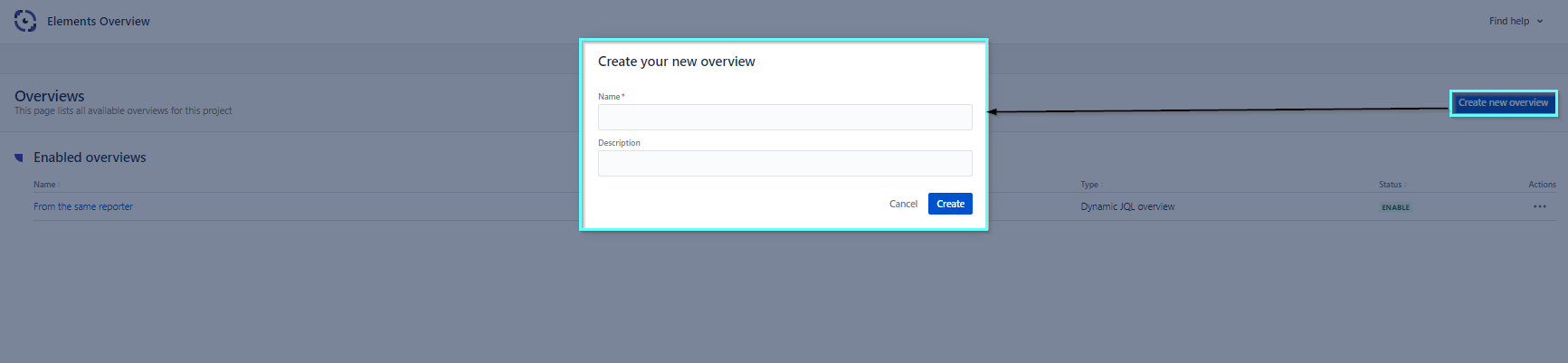Image resolution: width=1568 pixels, height=363 pixels.
Task: Open the From the same reporter overview
Action: [x=83, y=207]
